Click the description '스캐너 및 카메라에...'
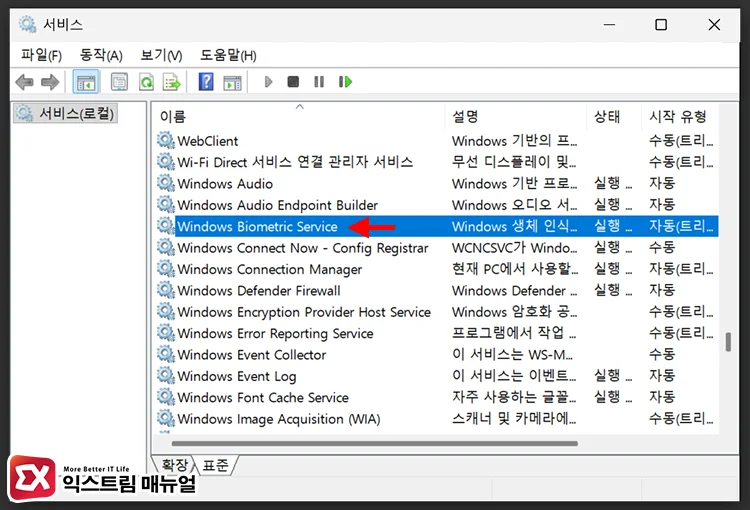 pyautogui.click(x=514, y=419)
